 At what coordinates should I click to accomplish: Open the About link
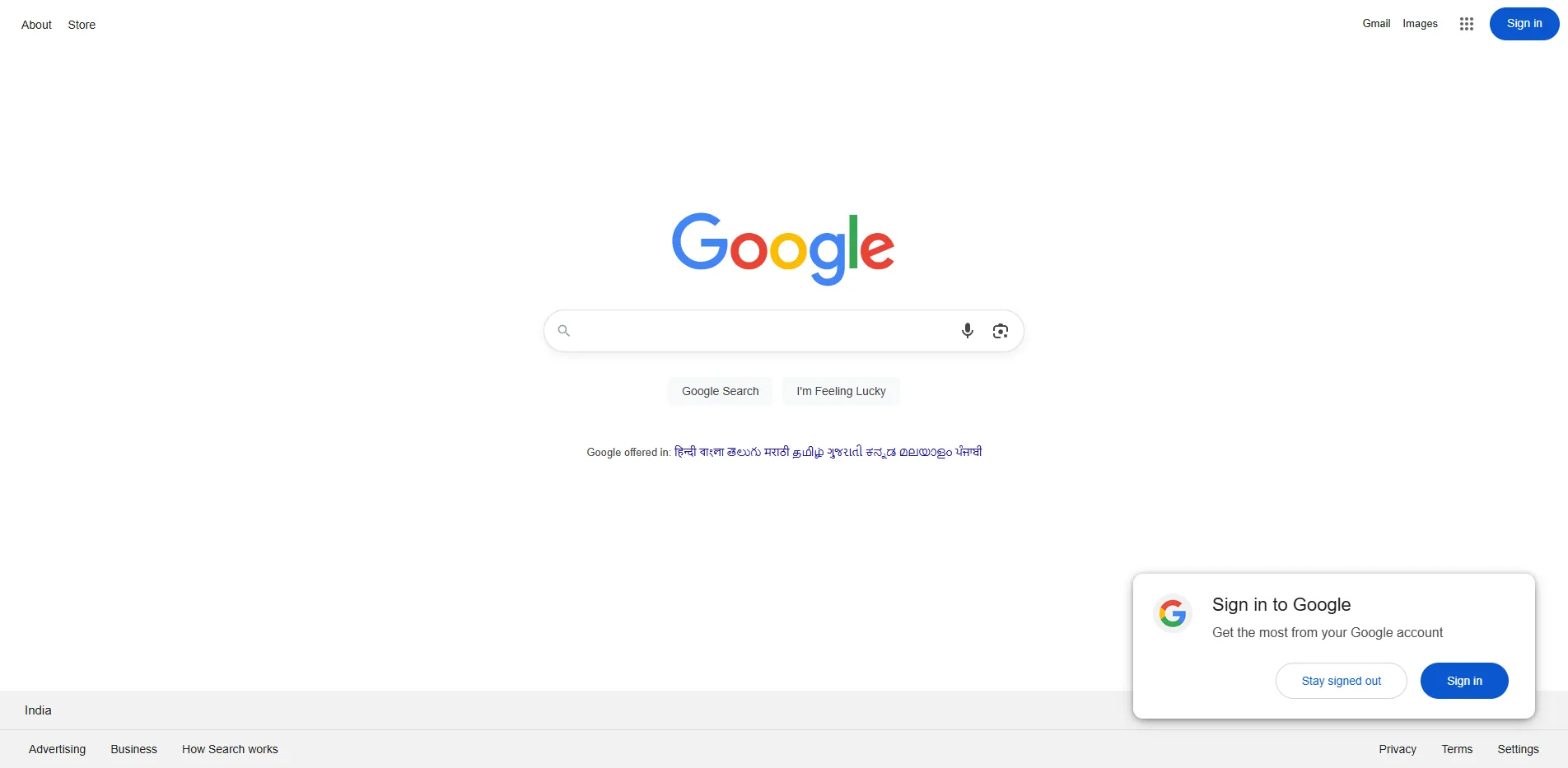[x=36, y=25]
